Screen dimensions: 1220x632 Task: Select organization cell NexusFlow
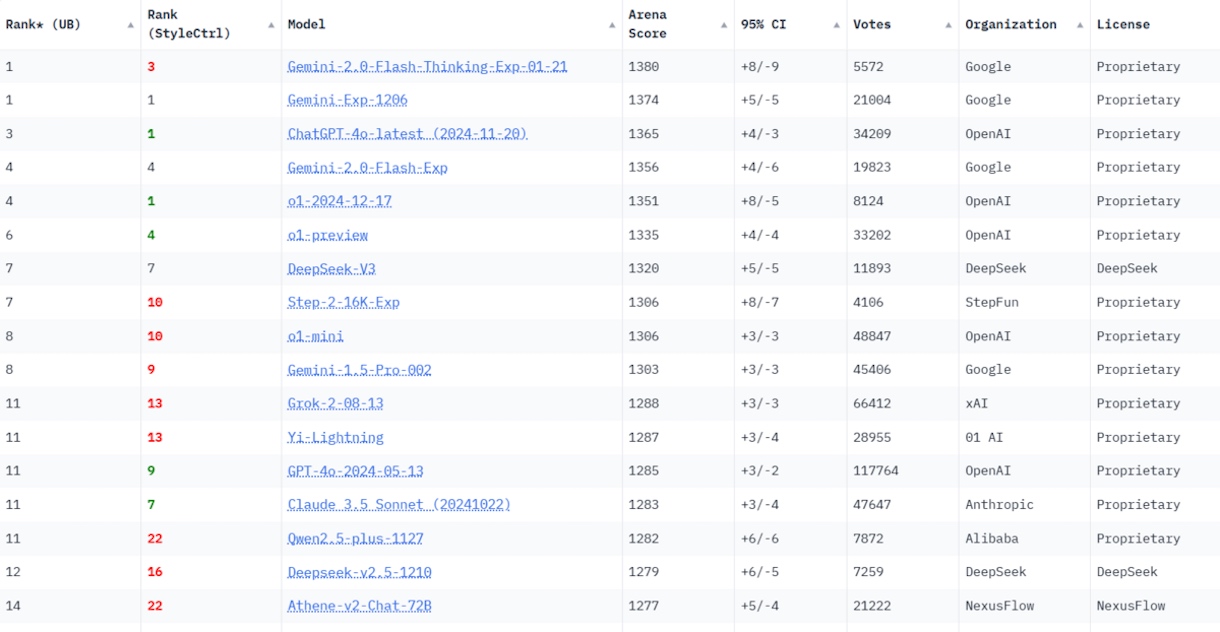(x=999, y=606)
